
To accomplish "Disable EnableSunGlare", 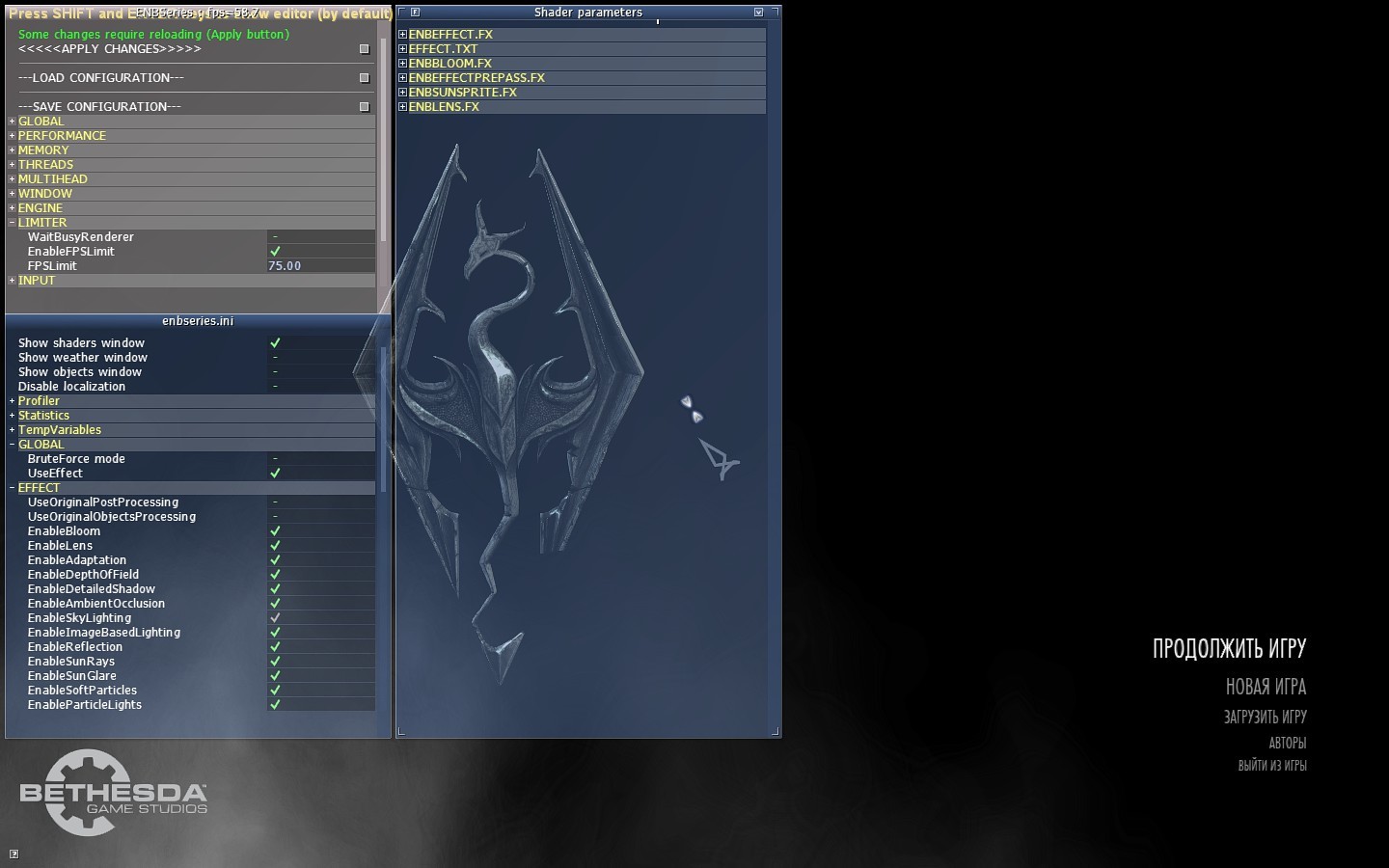I will 275,676.
